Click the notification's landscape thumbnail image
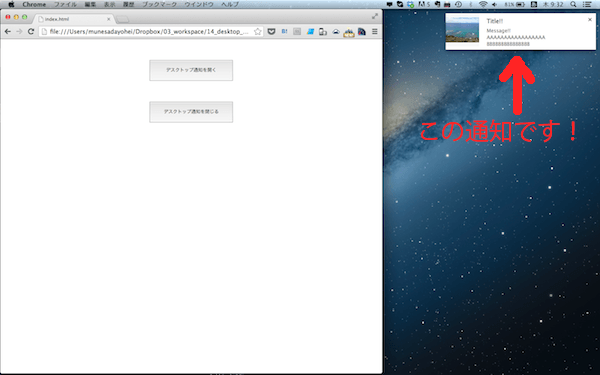 462,29
